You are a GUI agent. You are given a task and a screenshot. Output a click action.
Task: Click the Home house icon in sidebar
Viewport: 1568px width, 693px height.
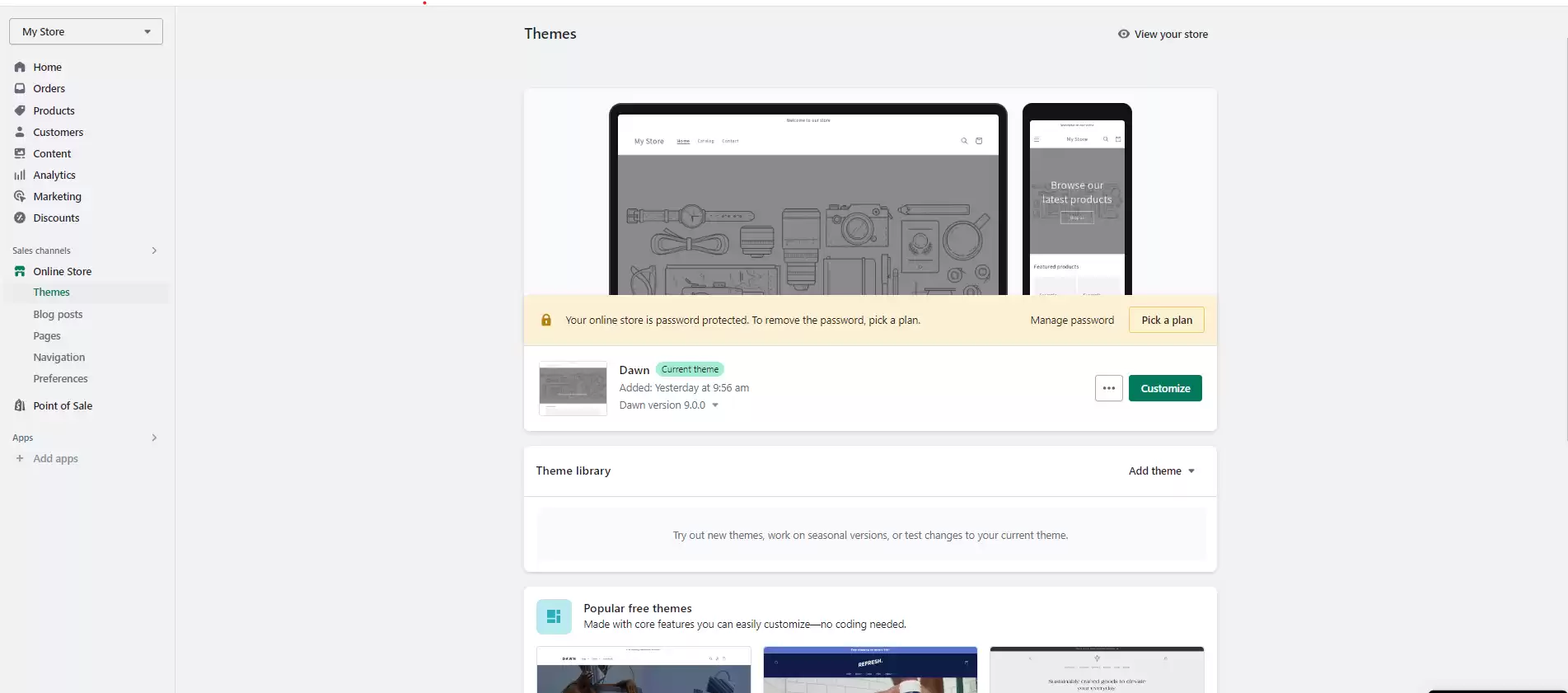click(20, 67)
